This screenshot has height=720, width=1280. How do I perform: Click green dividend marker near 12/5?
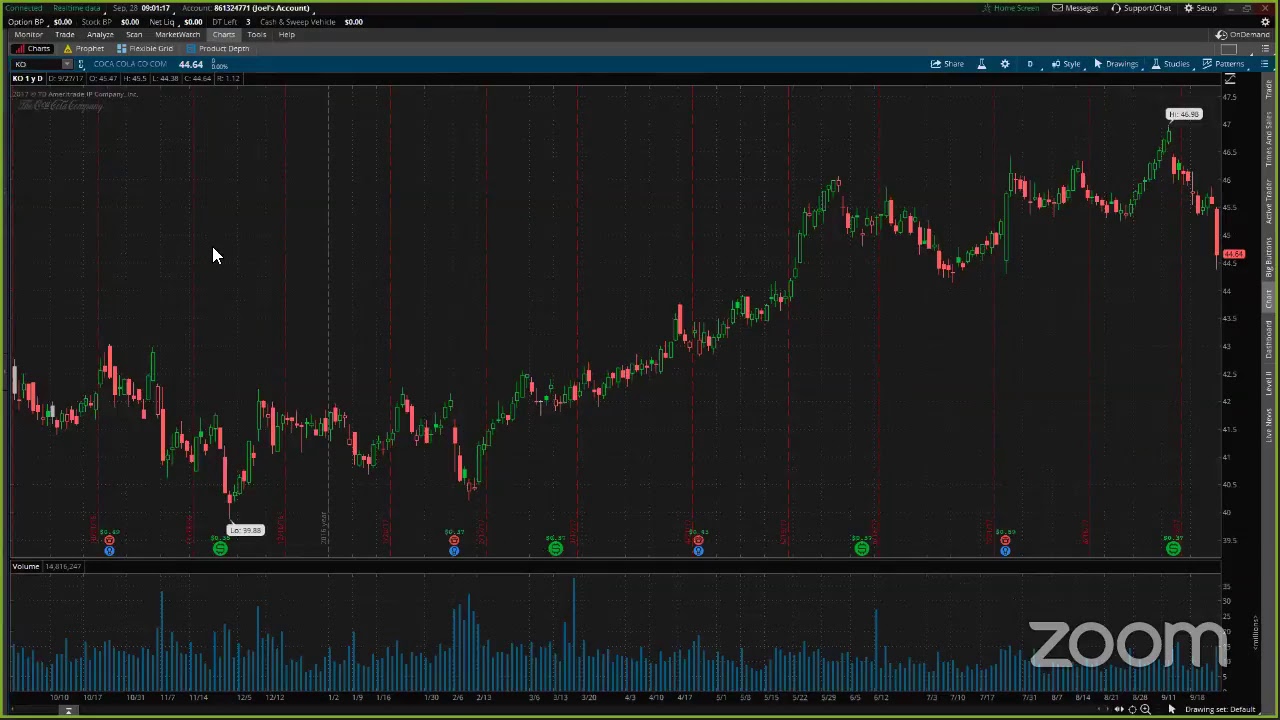click(220, 548)
